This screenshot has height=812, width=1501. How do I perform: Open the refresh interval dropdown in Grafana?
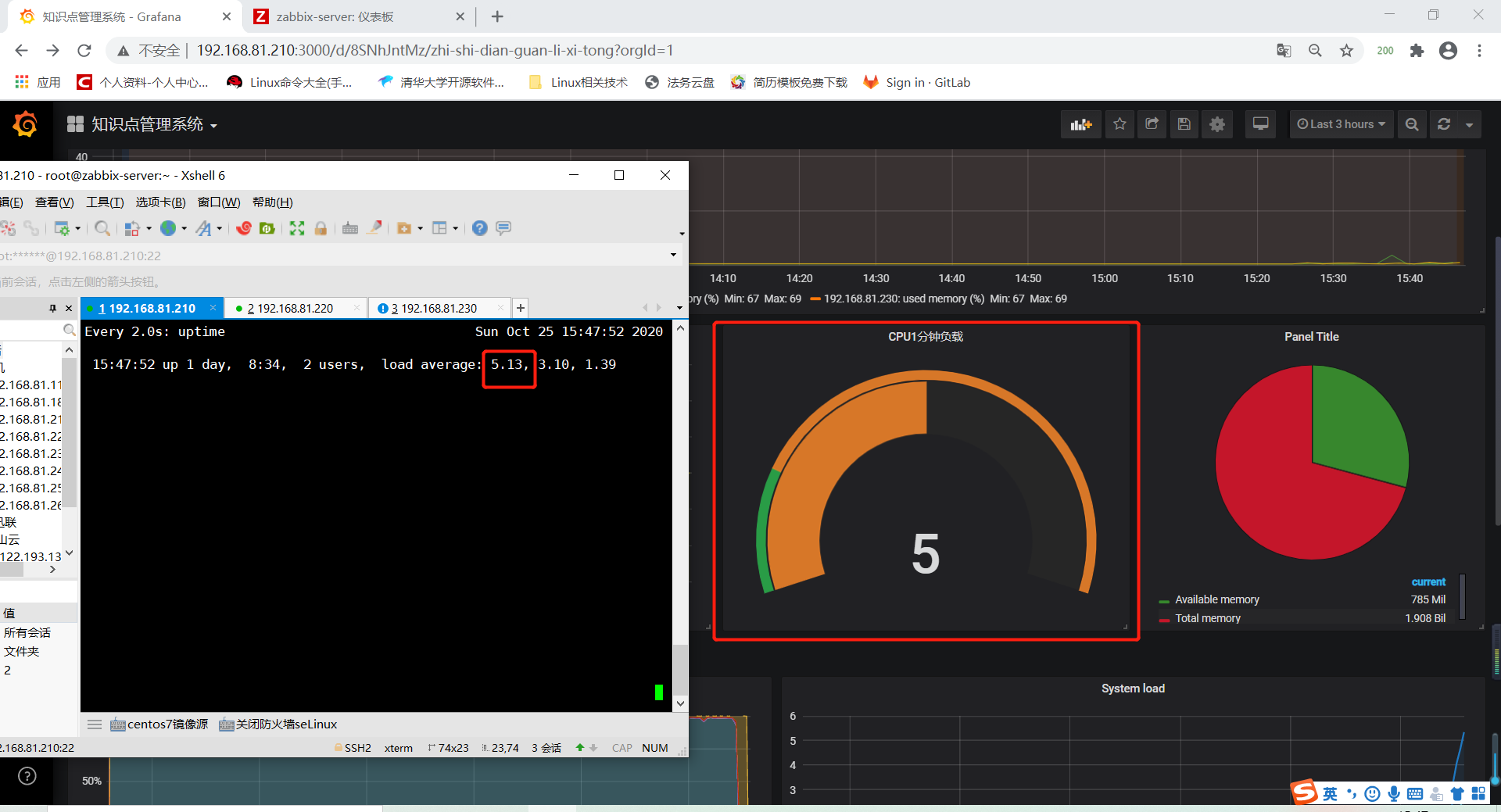[1470, 124]
